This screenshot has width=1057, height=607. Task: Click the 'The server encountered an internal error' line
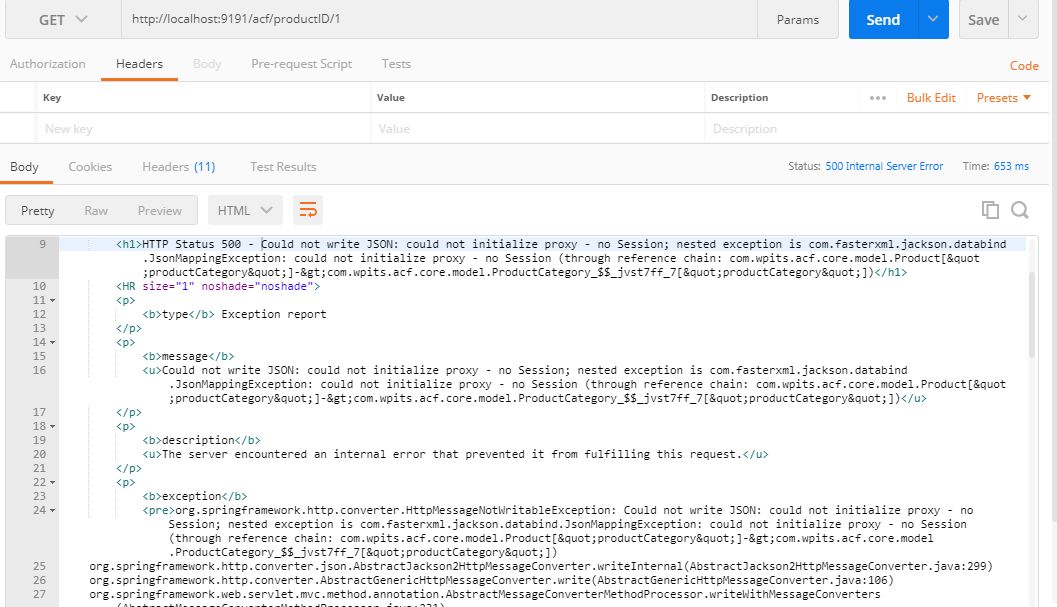click(x=455, y=455)
